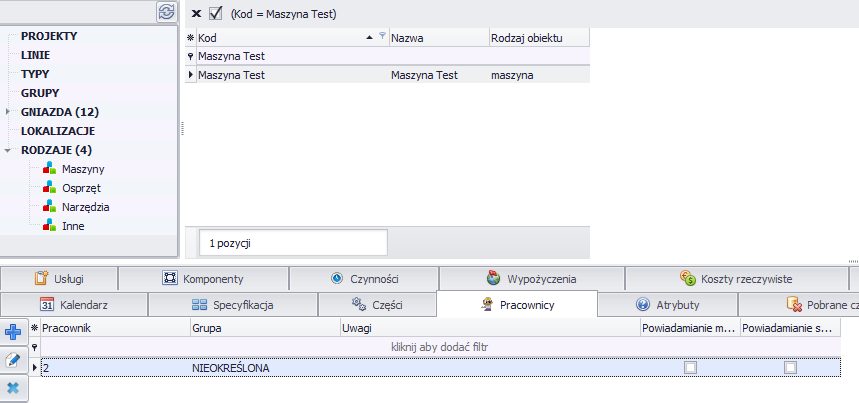Screen dimensions: 859x403
Task: Check the first Powiadamianie checkbox in row 2
Action: tap(690, 368)
